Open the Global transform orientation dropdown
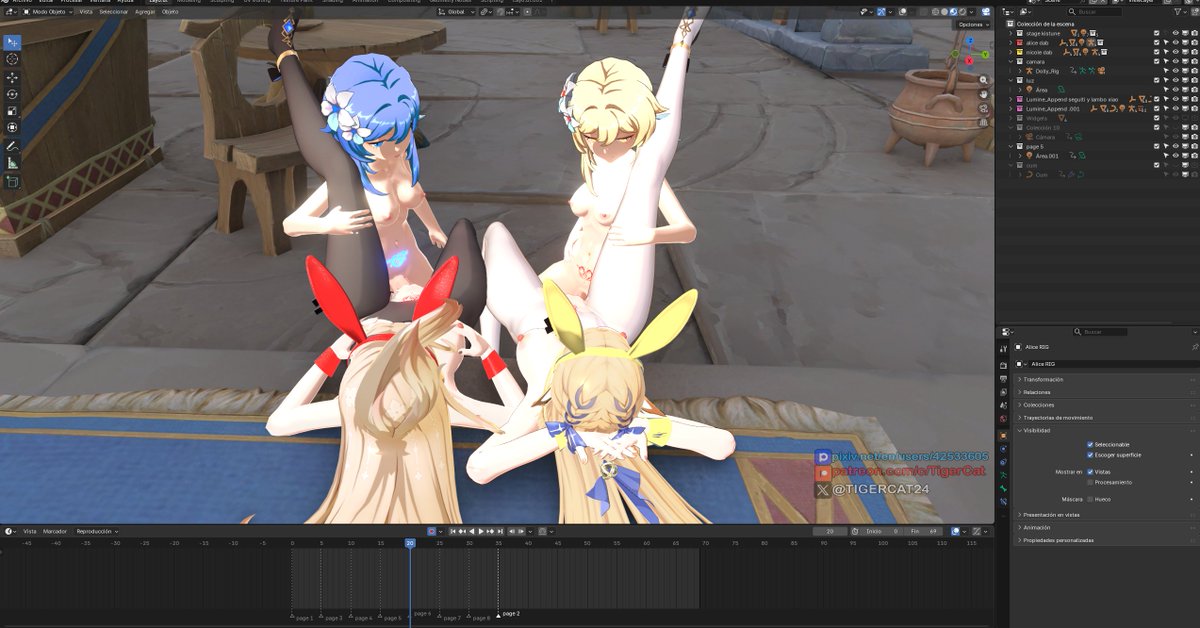Image resolution: width=1200 pixels, height=628 pixels. 456,11
